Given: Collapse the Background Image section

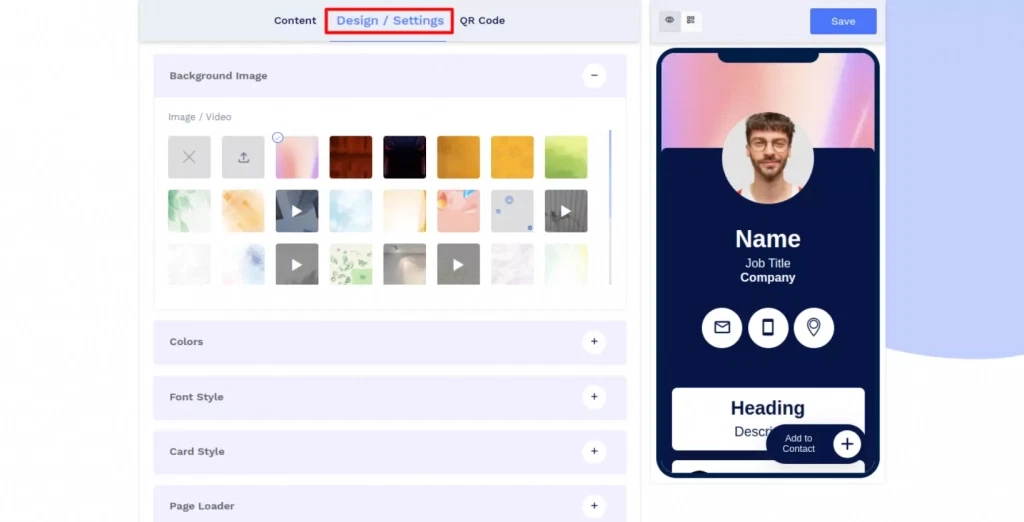Looking at the screenshot, I should 594,75.
